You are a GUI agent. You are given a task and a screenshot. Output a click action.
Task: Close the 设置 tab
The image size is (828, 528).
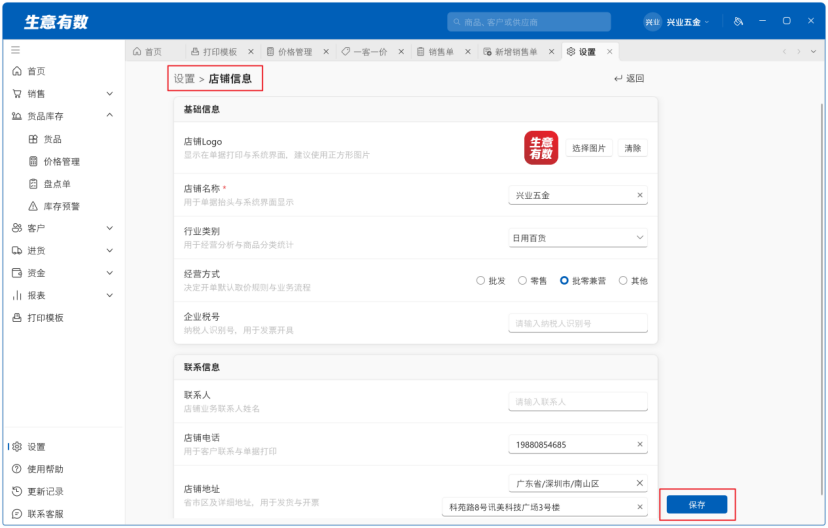coord(609,52)
